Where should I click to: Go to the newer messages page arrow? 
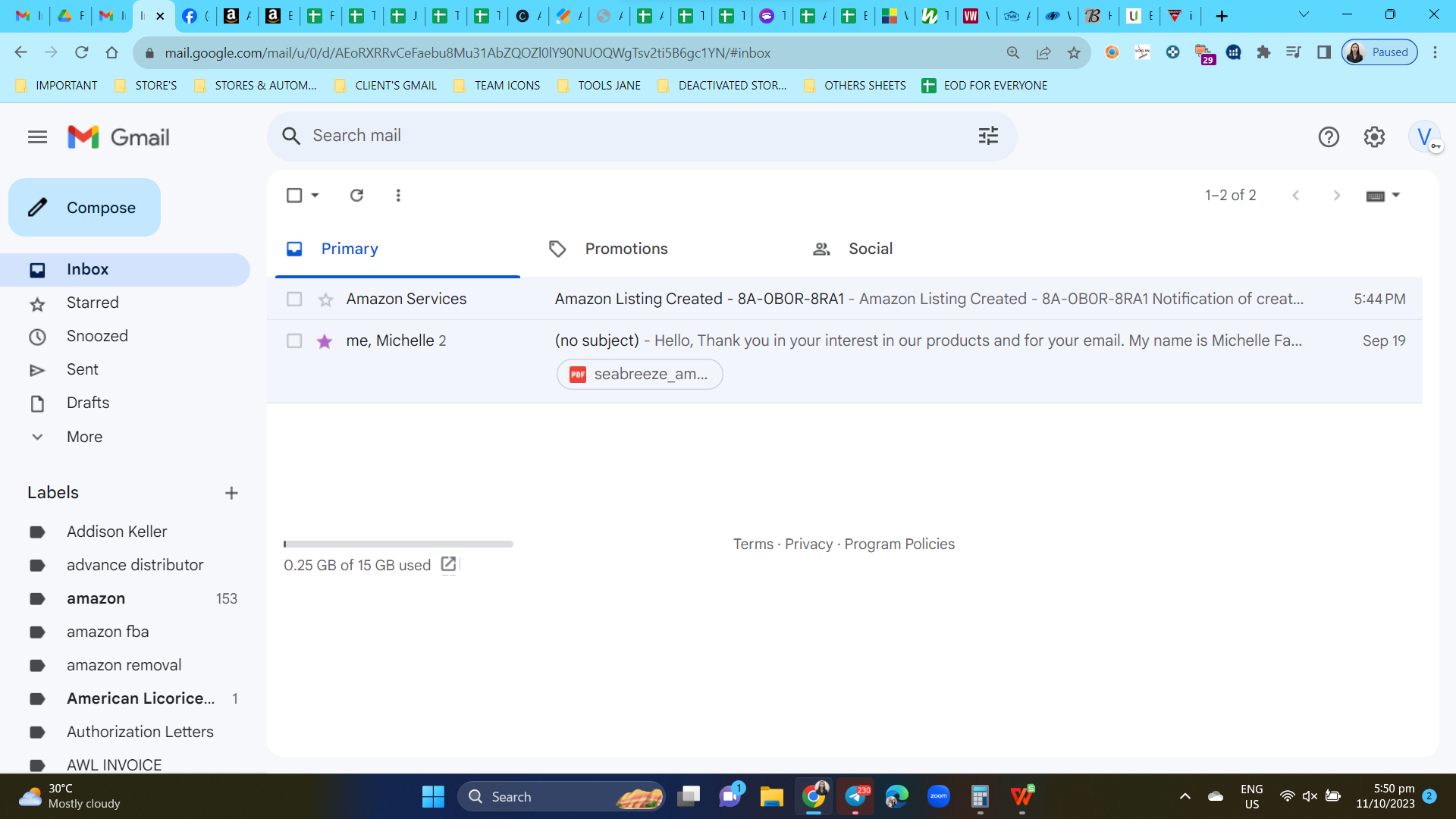click(x=1296, y=196)
